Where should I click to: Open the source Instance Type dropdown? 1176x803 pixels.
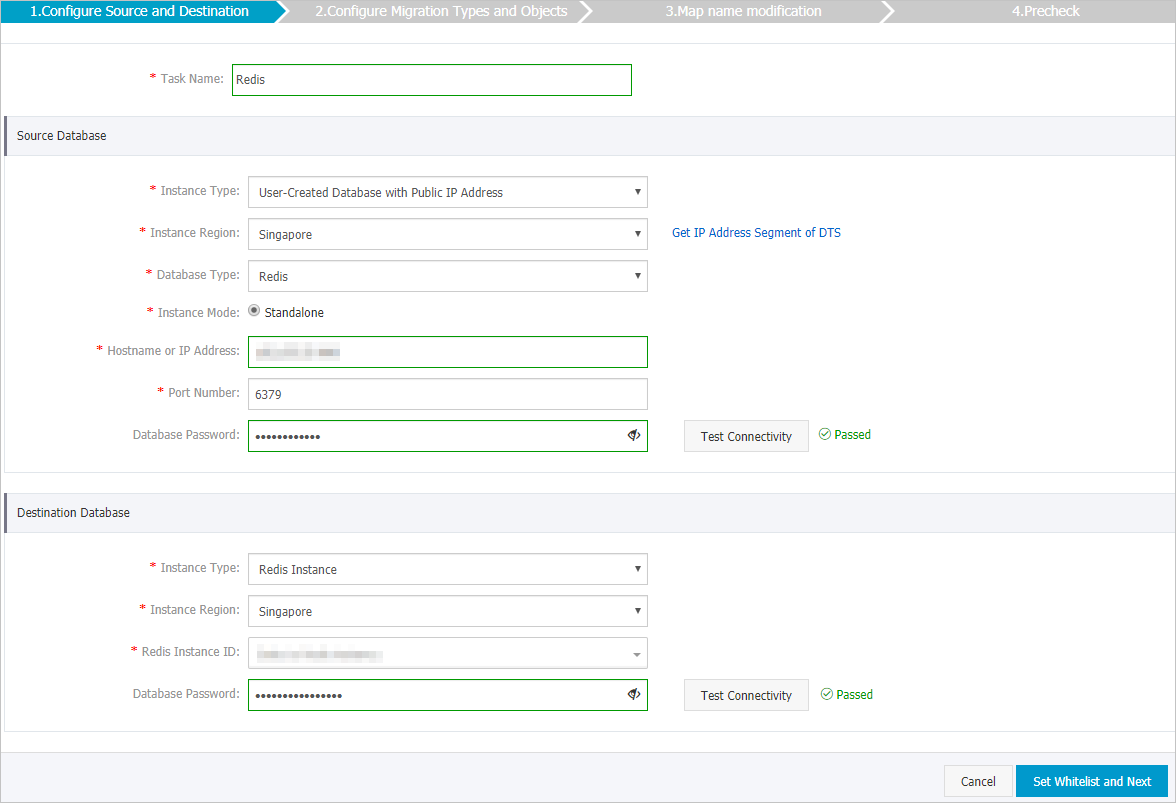coord(637,191)
